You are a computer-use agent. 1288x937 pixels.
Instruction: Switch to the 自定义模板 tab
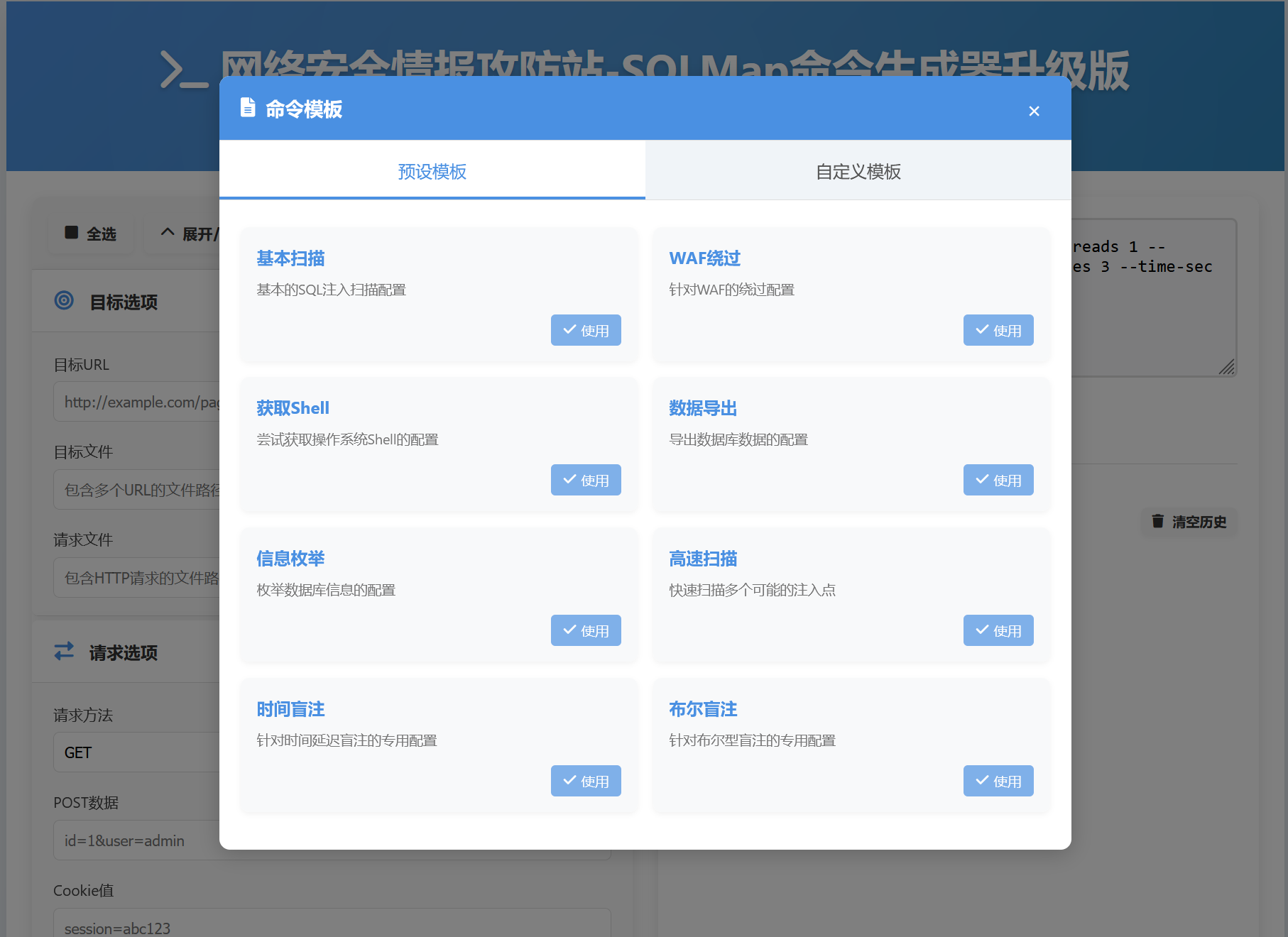click(858, 170)
